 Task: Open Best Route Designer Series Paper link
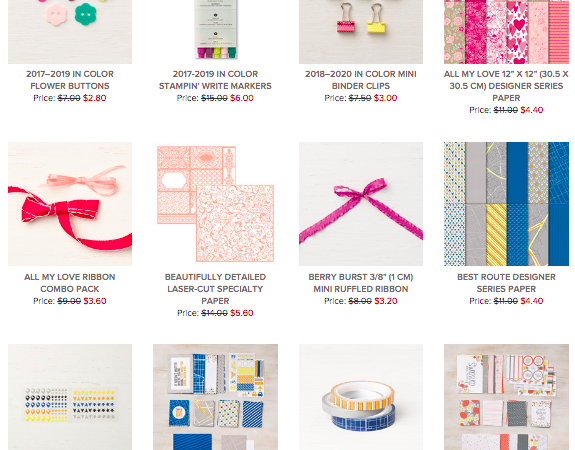506,283
